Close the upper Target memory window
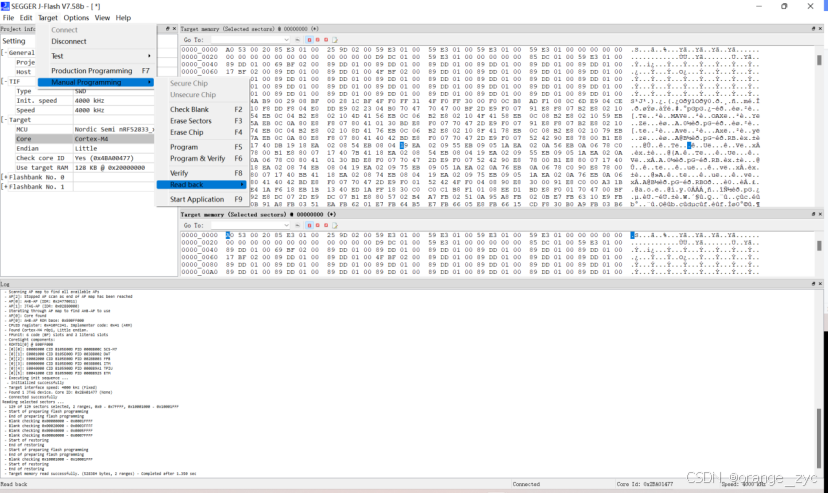The height and width of the screenshot is (493, 829). [820, 29]
